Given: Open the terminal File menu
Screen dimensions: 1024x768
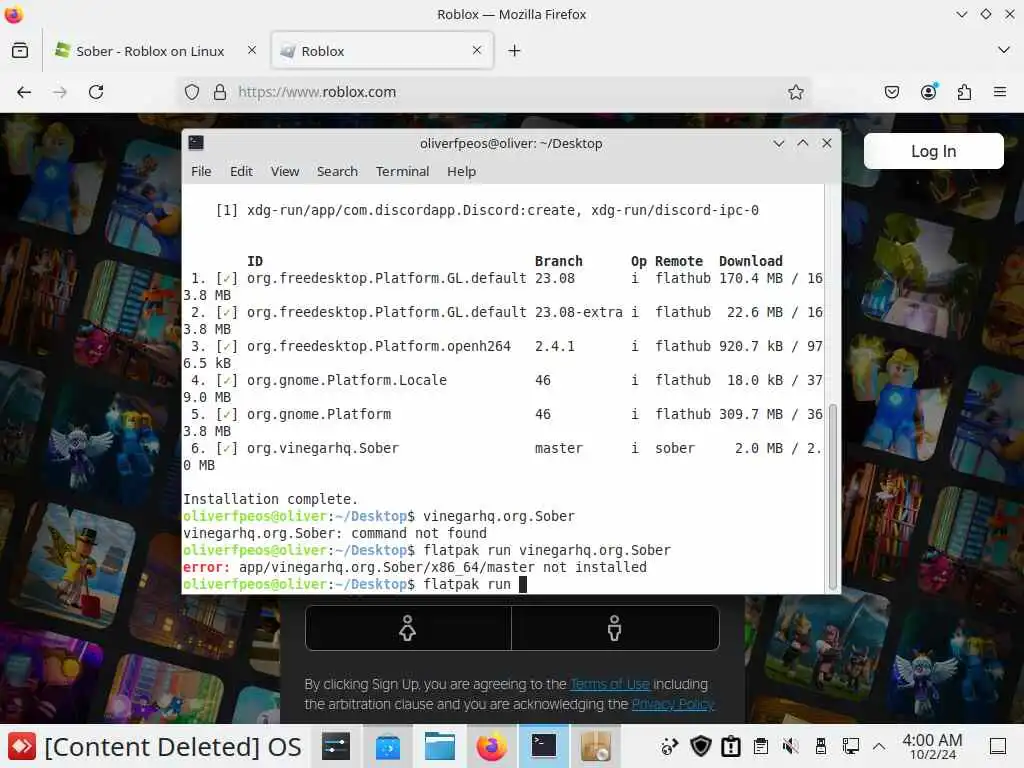Looking at the screenshot, I should pyautogui.click(x=201, y=172).
